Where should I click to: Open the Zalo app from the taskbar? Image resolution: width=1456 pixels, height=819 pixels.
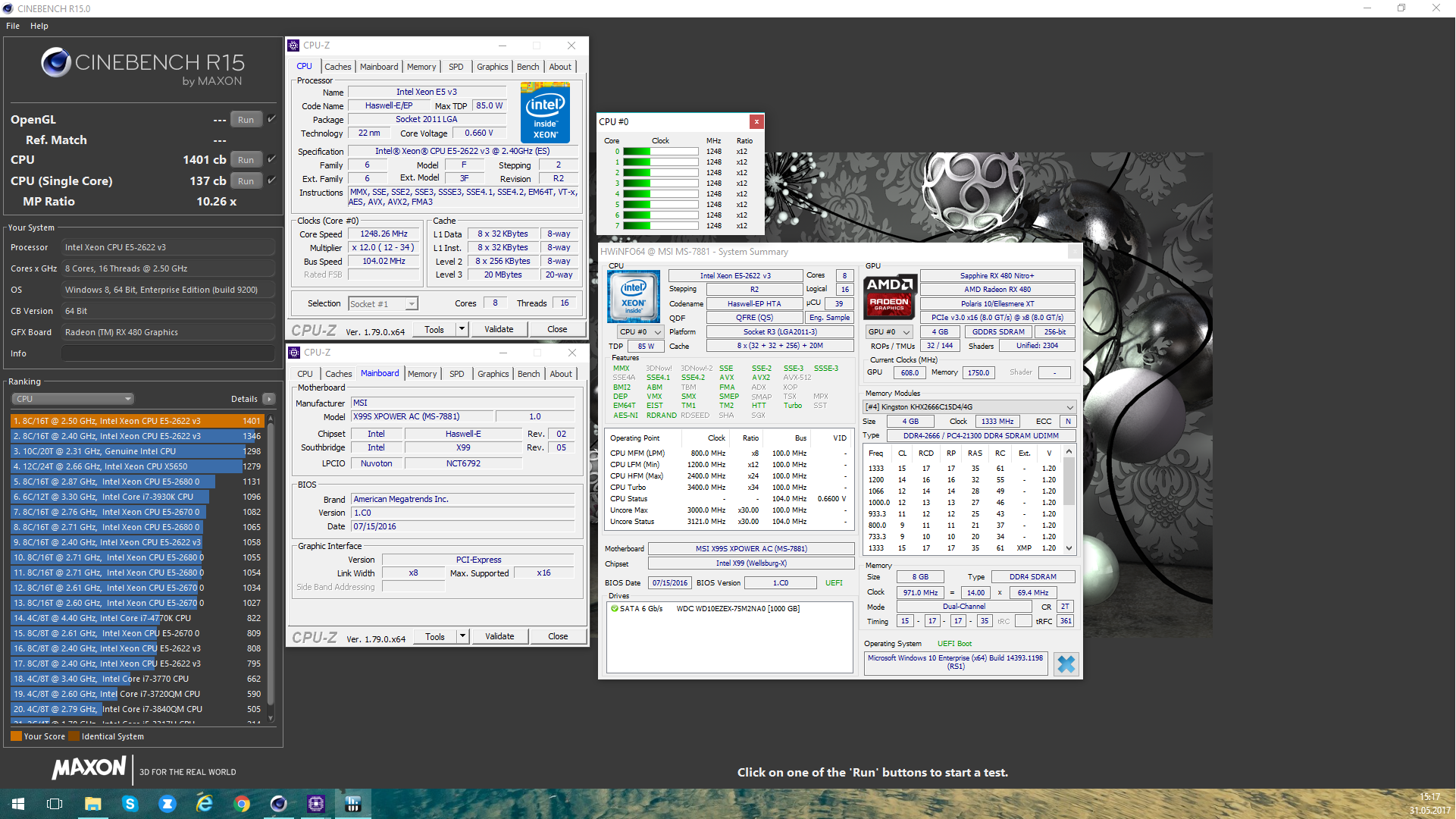coord(167,804)
